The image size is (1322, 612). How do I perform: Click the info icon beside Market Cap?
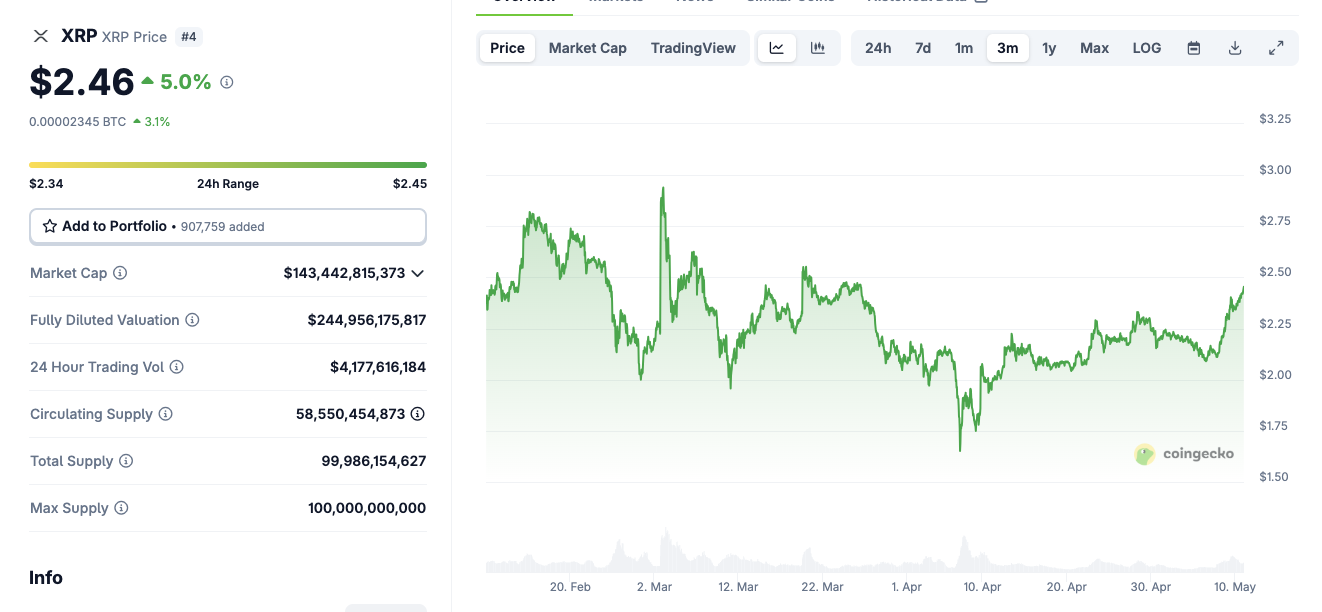[x=120, y=273]
